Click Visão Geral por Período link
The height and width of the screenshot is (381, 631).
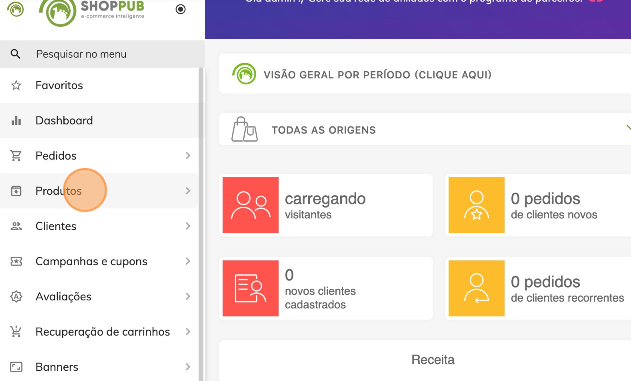[377, 75]
